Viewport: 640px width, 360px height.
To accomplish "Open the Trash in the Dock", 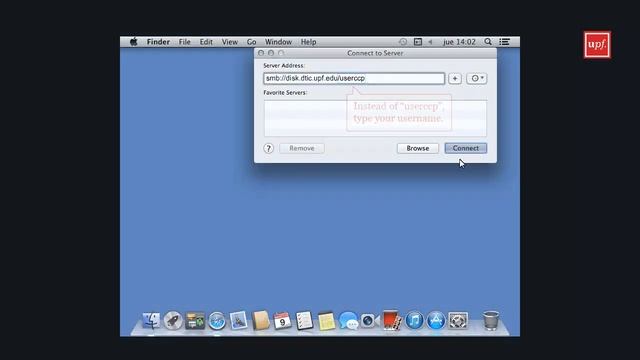I will pyautogui.click(x=491, y=320).
